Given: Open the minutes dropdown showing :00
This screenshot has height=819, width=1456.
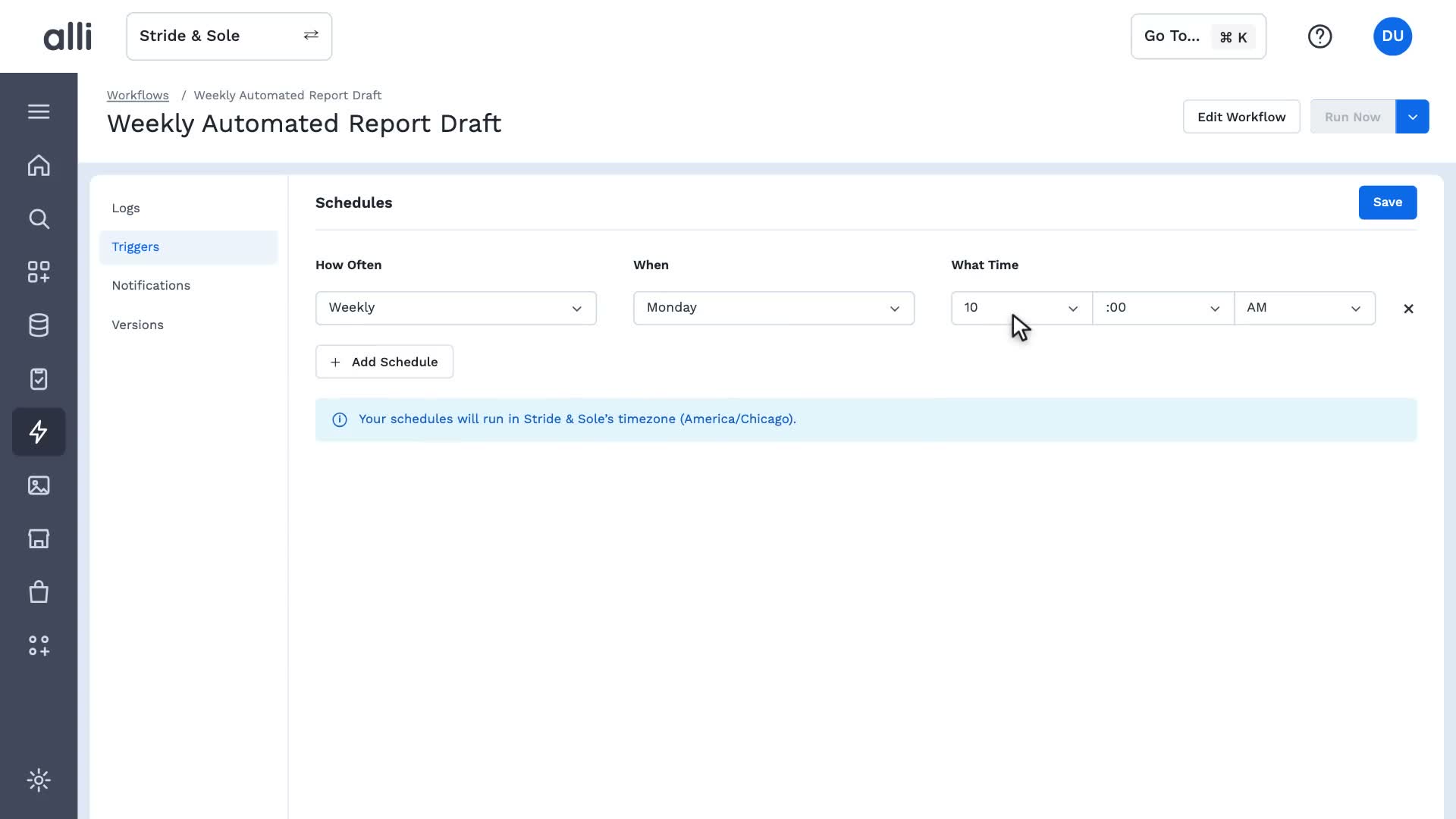Looking at the screenshot, I should pos(1163,308).
